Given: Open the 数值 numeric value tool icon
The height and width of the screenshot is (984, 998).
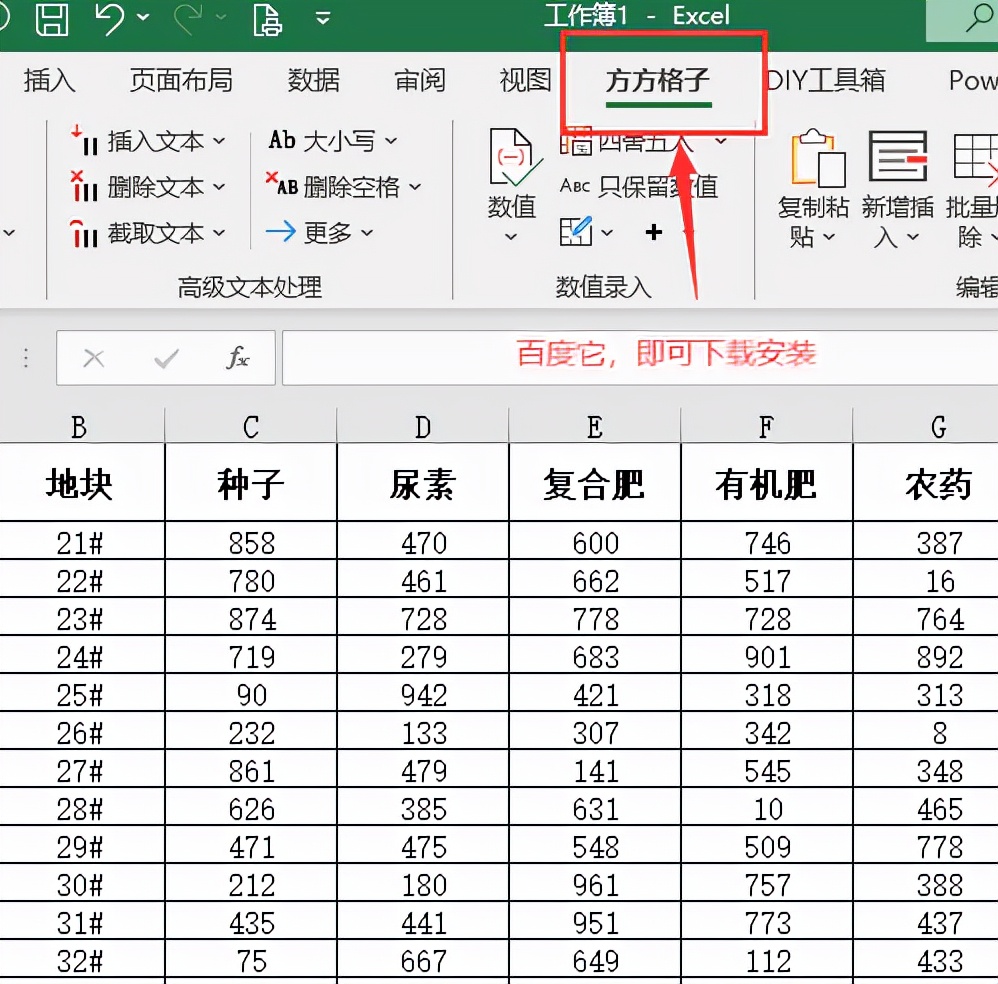Looking at the screenshot, I should point(511,160).
